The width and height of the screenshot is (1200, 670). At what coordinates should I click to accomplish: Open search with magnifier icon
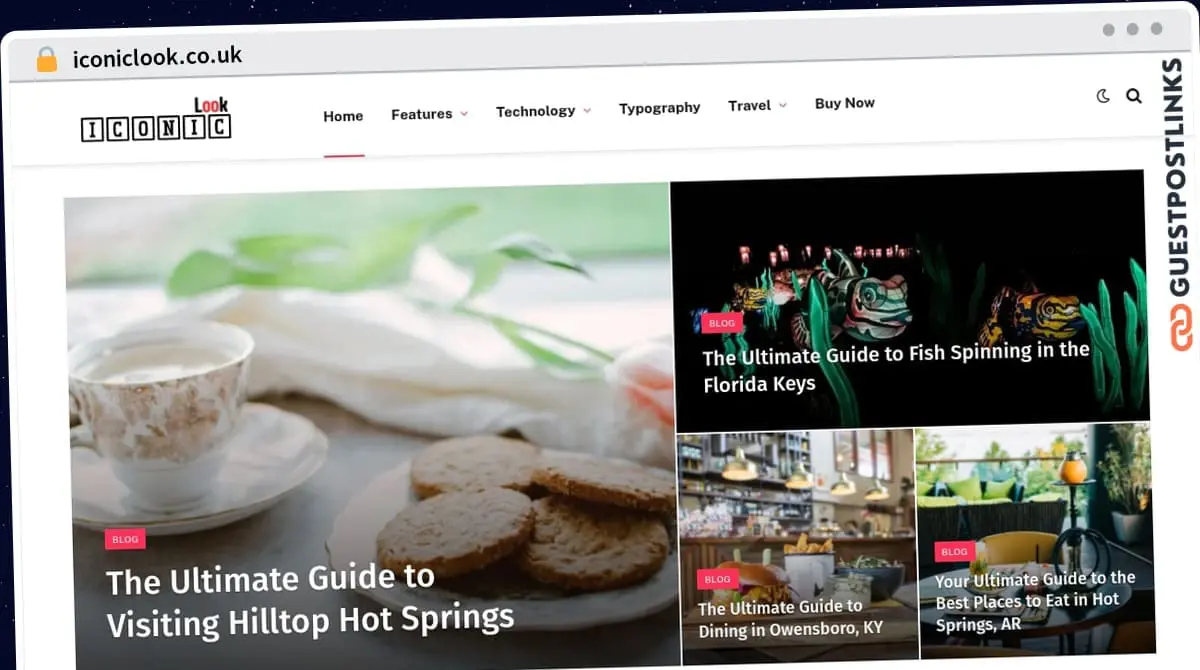1134,96
